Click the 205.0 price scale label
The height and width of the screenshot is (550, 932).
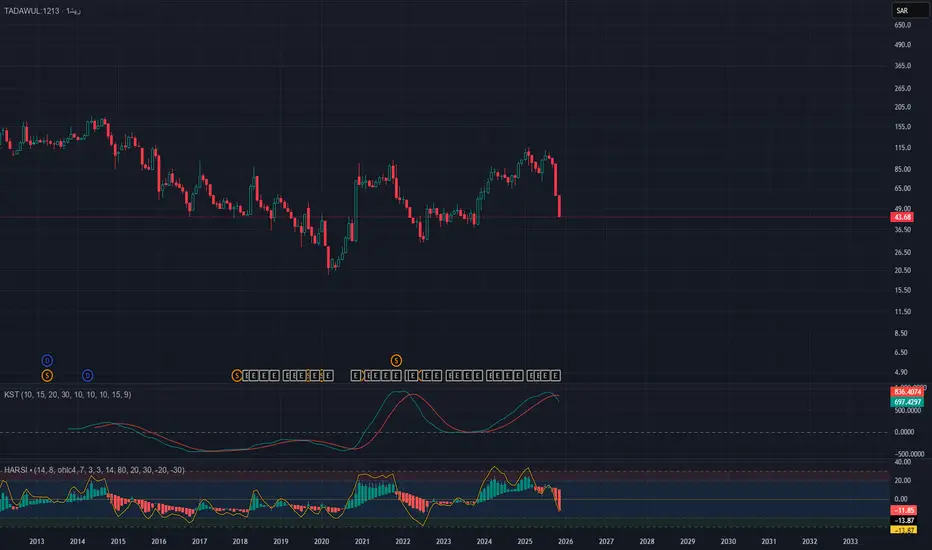pyautogui.click(x=902, y=107)
